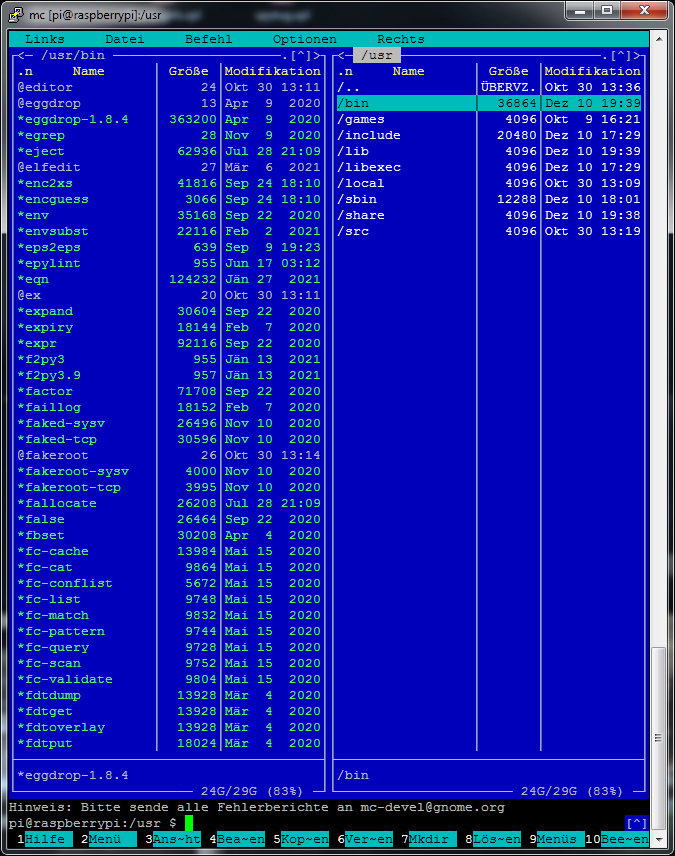Image resolution: width=675 pixels, height=856 pixels.
Task: Click the [^] history arrow in left panel header
Action: point(301,56)
